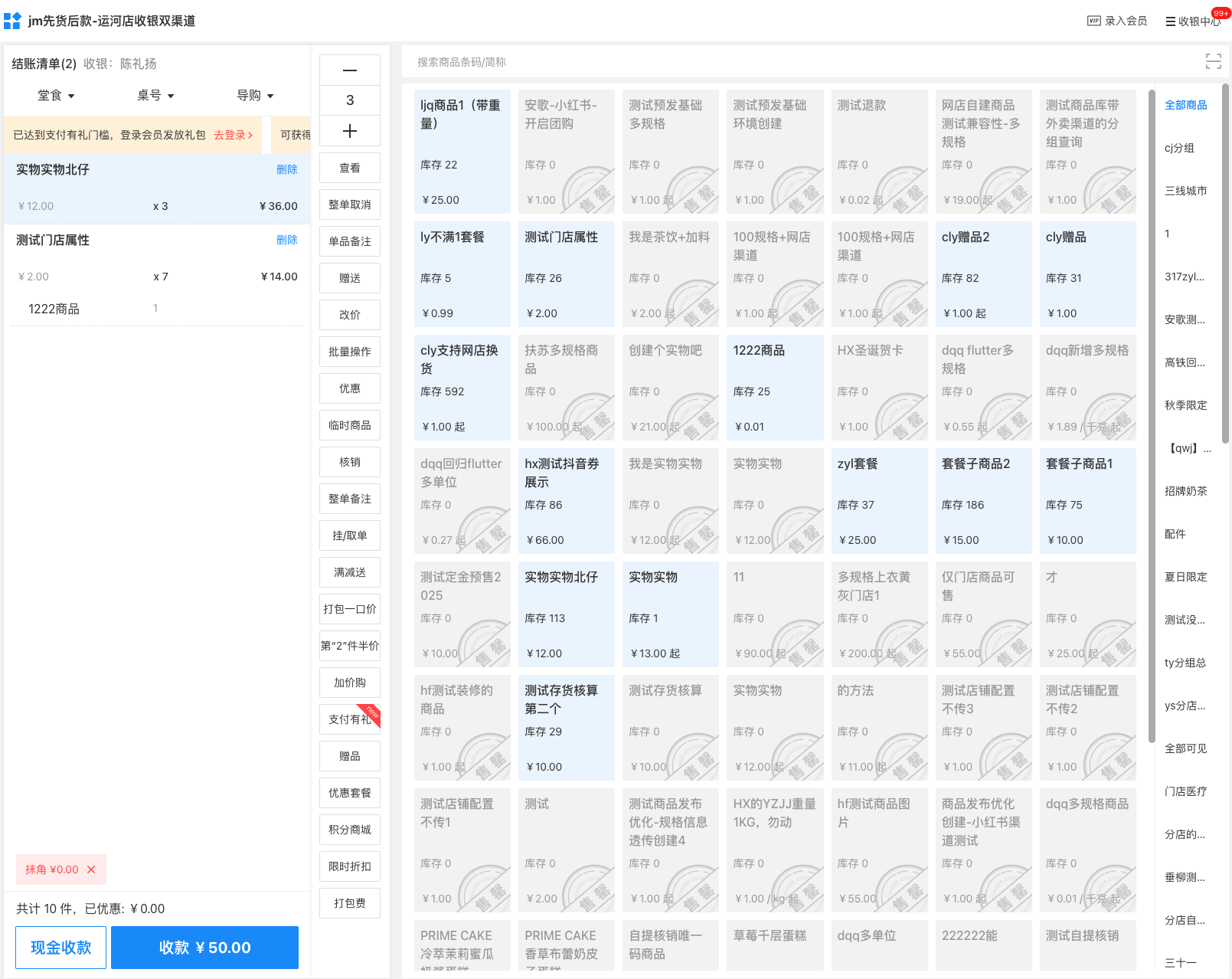This screenshot has height=979, width=1232.
Task: Remove the 抹角 ¥0.00 tag with X
Action: tap(91, 869)
